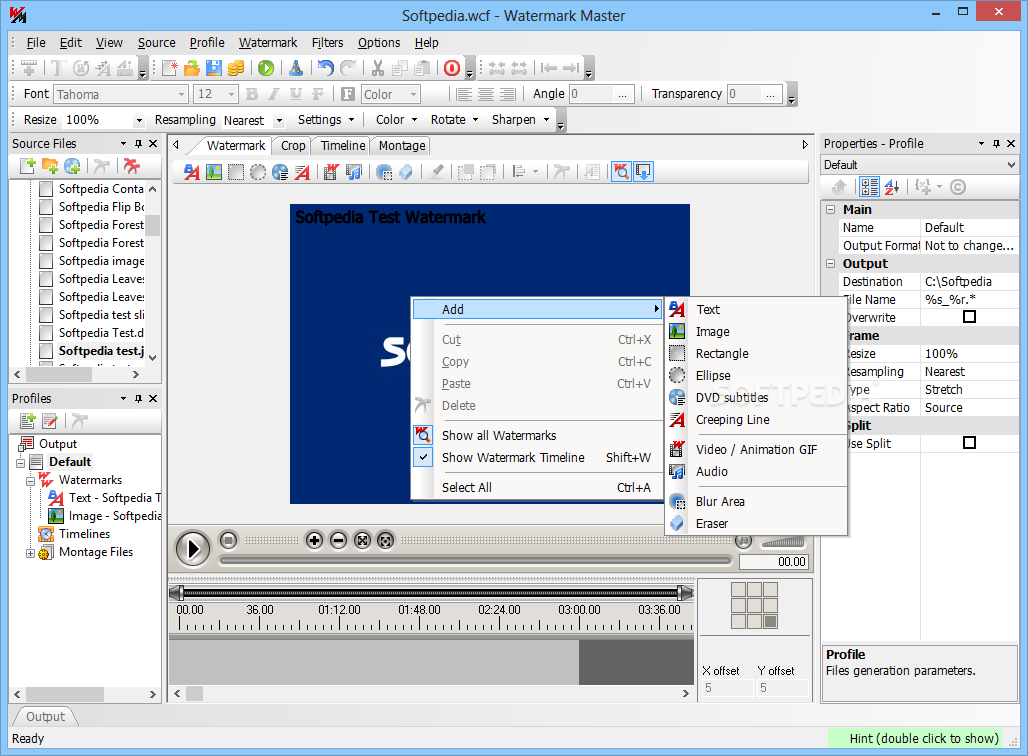Sort properties alphabetically with A-Z icon
This screenshot has height=756, width=1028.
892,188
